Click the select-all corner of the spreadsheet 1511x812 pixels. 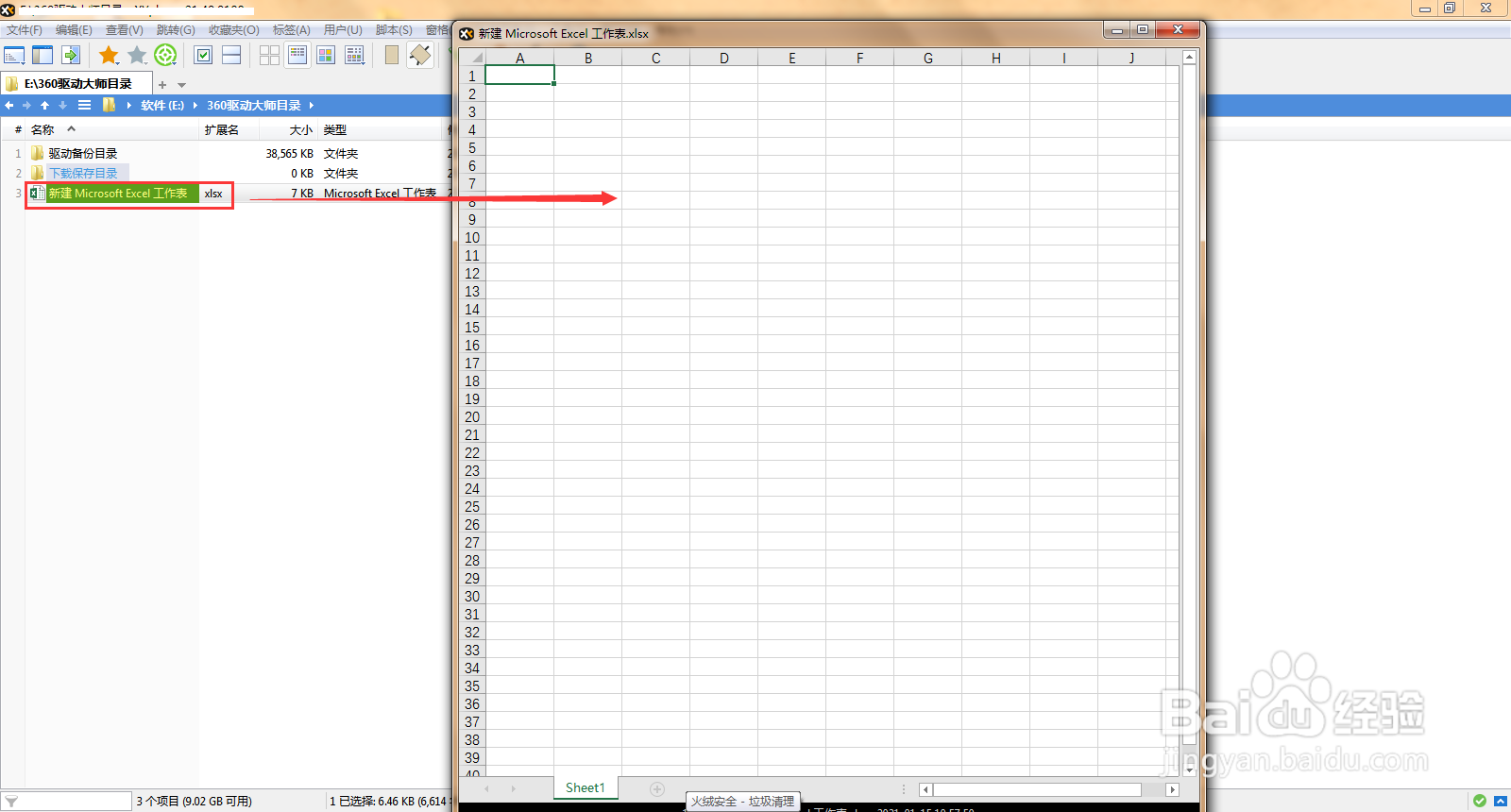coord(472,58)
